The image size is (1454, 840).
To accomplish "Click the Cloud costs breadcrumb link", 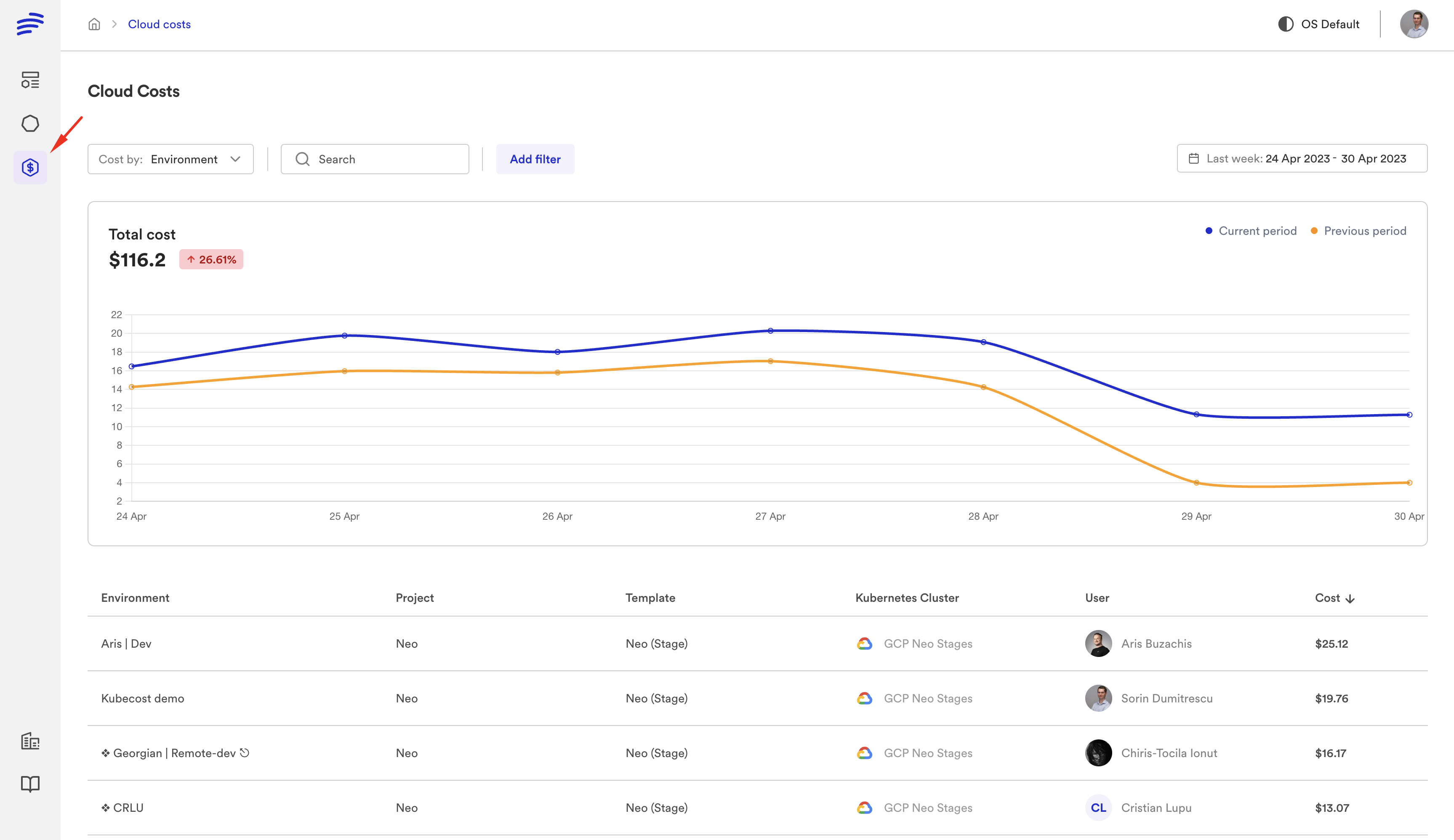I will (x=159, y=24).
